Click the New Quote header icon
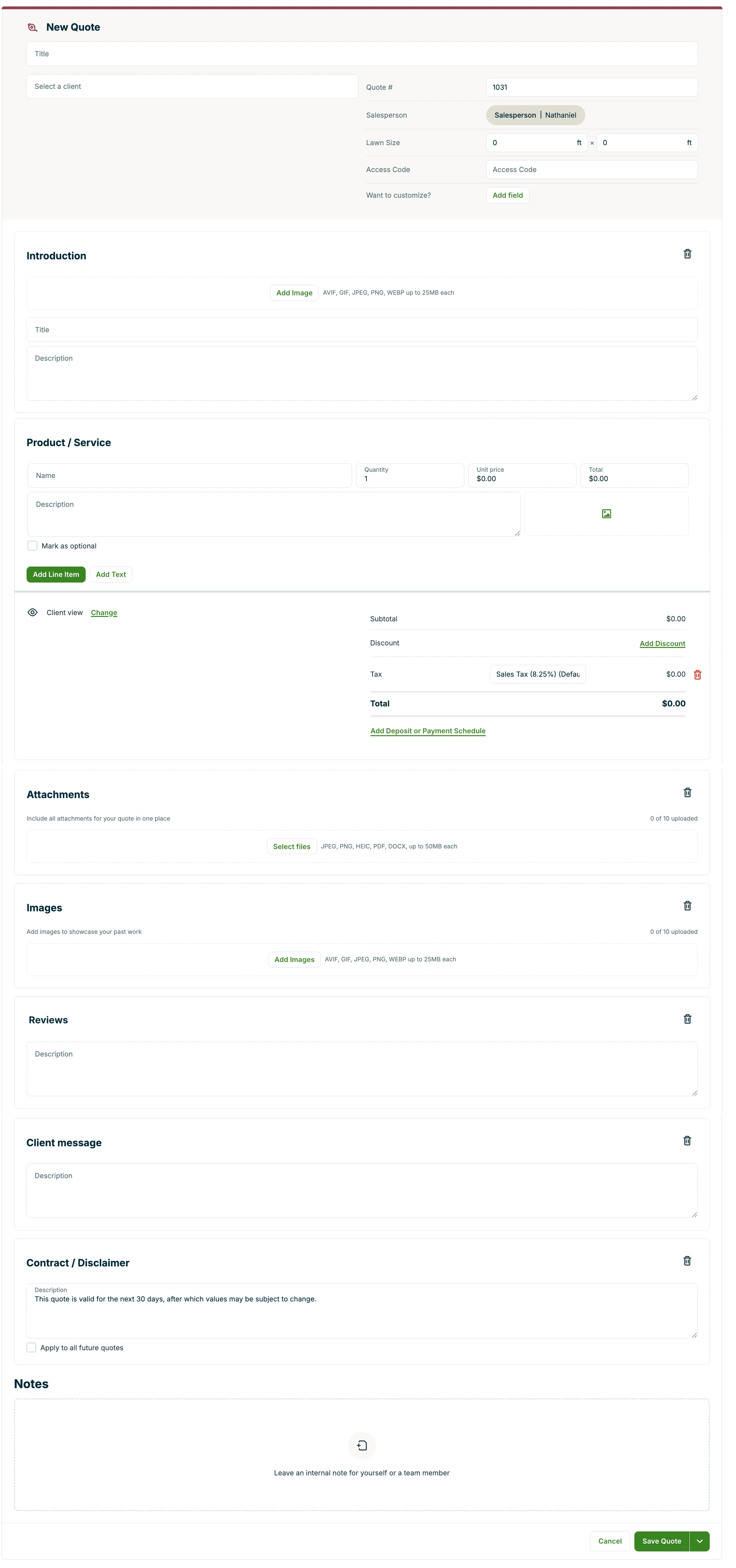Viewport: 736px width, 1568px height. 33,28
